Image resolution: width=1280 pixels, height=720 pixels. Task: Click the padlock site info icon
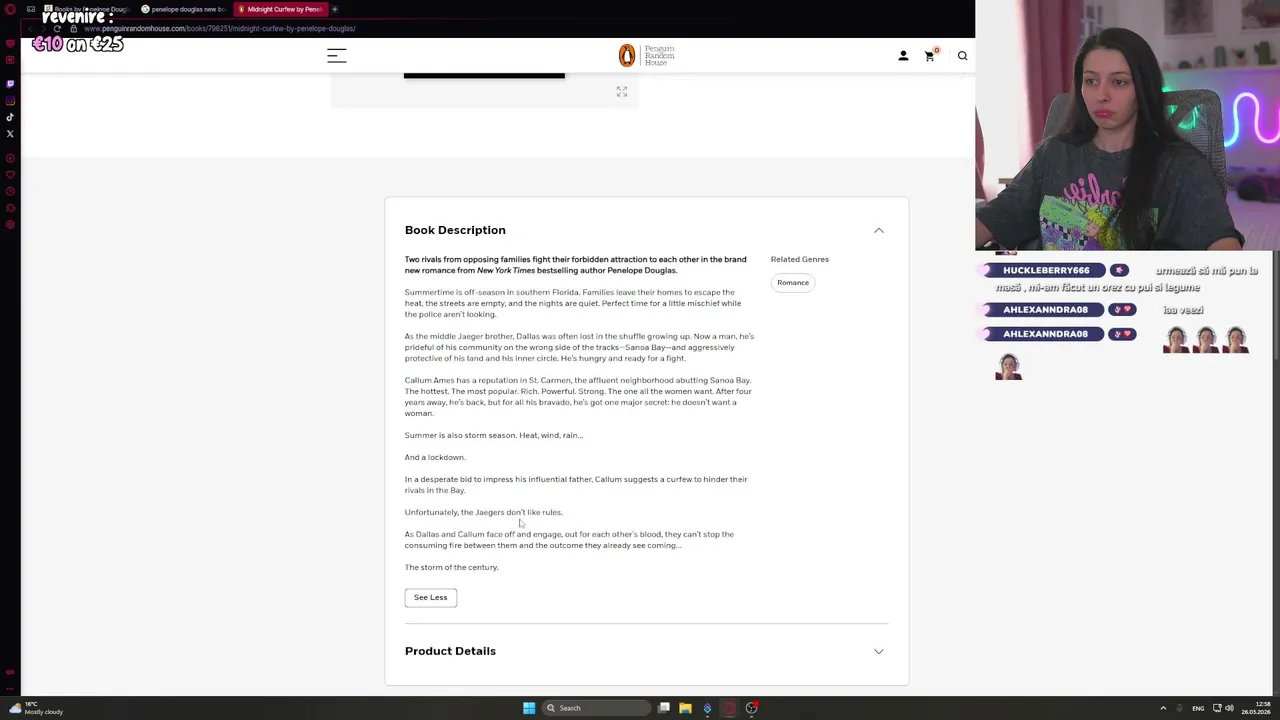click(x=73, y=28)
